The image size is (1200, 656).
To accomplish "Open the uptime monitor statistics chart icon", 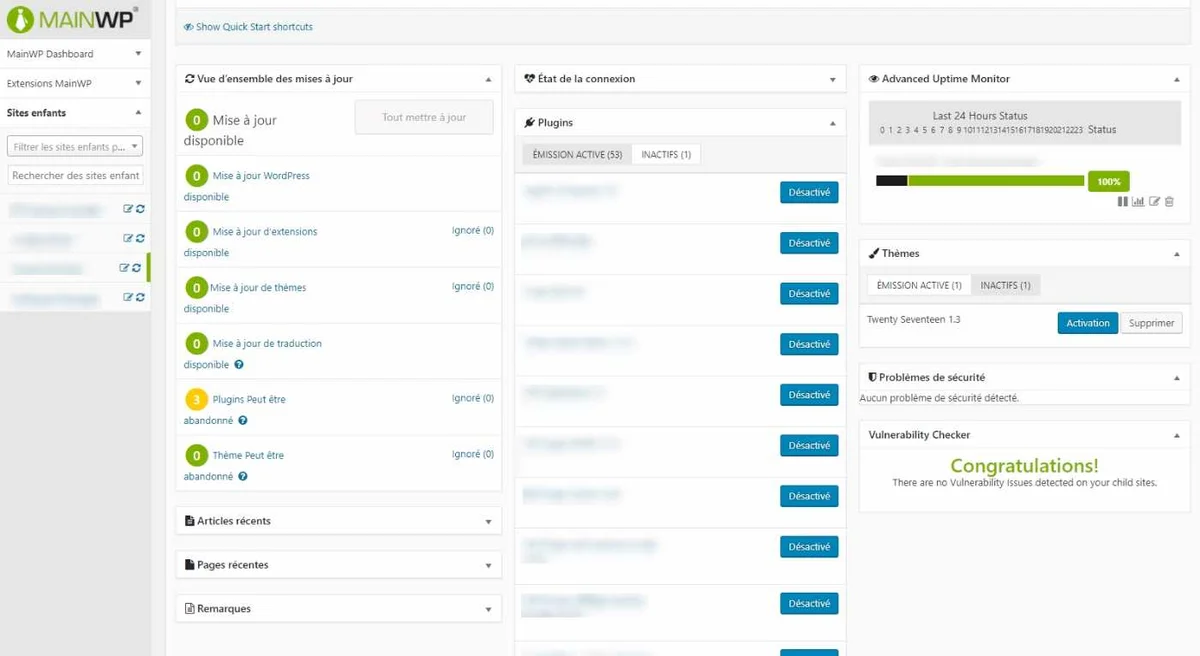I will (x=1138, y=202).
